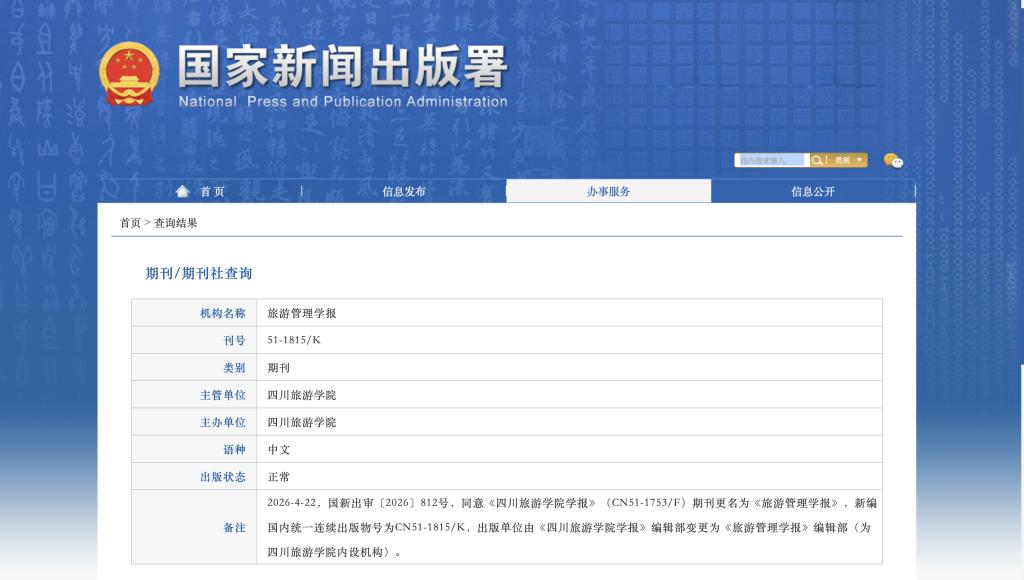Click the home icon beside 首页
The height and width of the screenshot is (580, 1024).
(183, 191)
